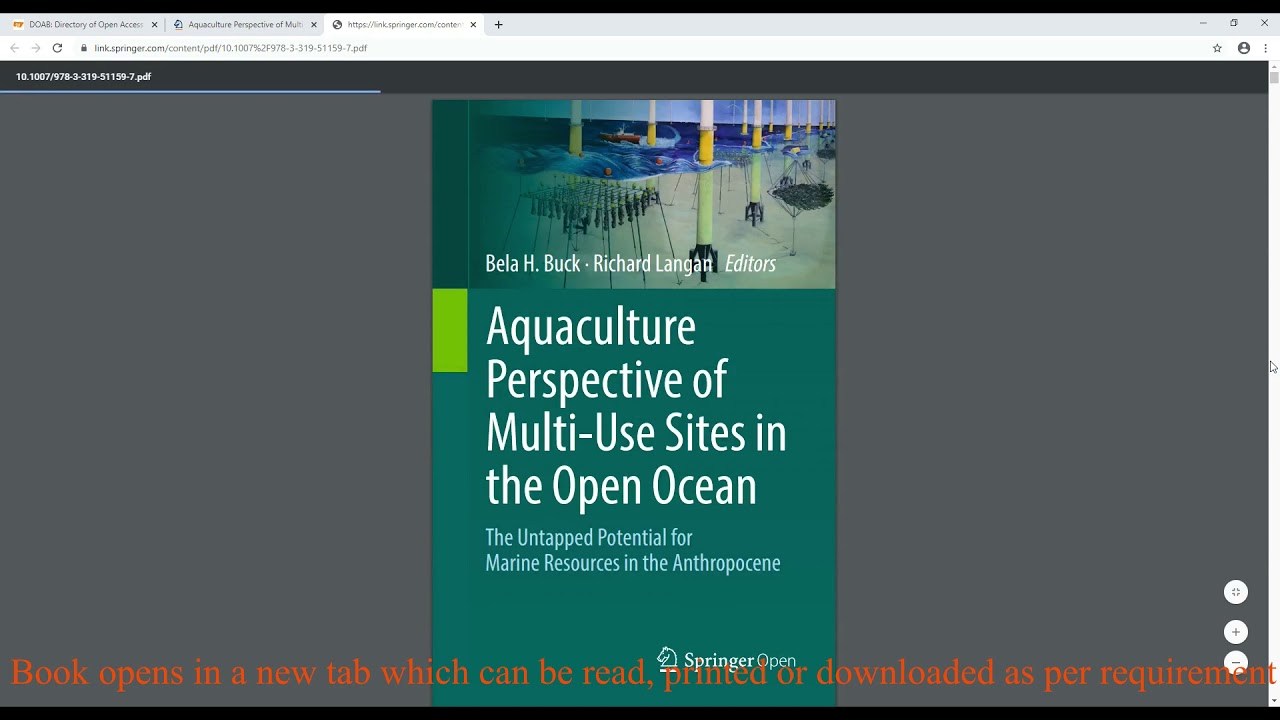Click the PDF file name 10.1007/978-3-319-51159-7.pdf
The image size is (1280, 720).
tap(83, 77)
